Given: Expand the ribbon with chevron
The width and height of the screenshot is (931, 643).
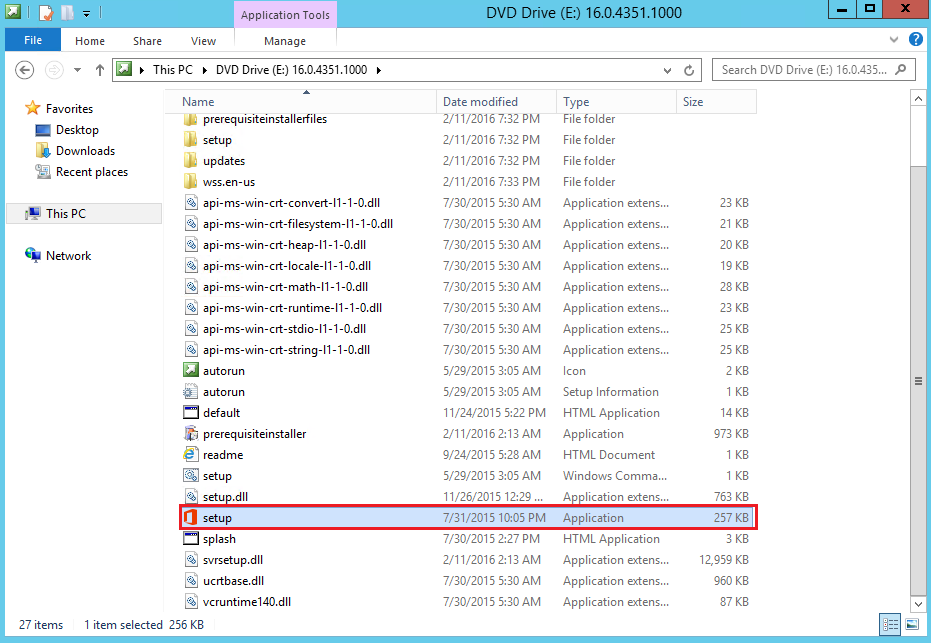Looking at the screenshot, I should pos(894,40).
